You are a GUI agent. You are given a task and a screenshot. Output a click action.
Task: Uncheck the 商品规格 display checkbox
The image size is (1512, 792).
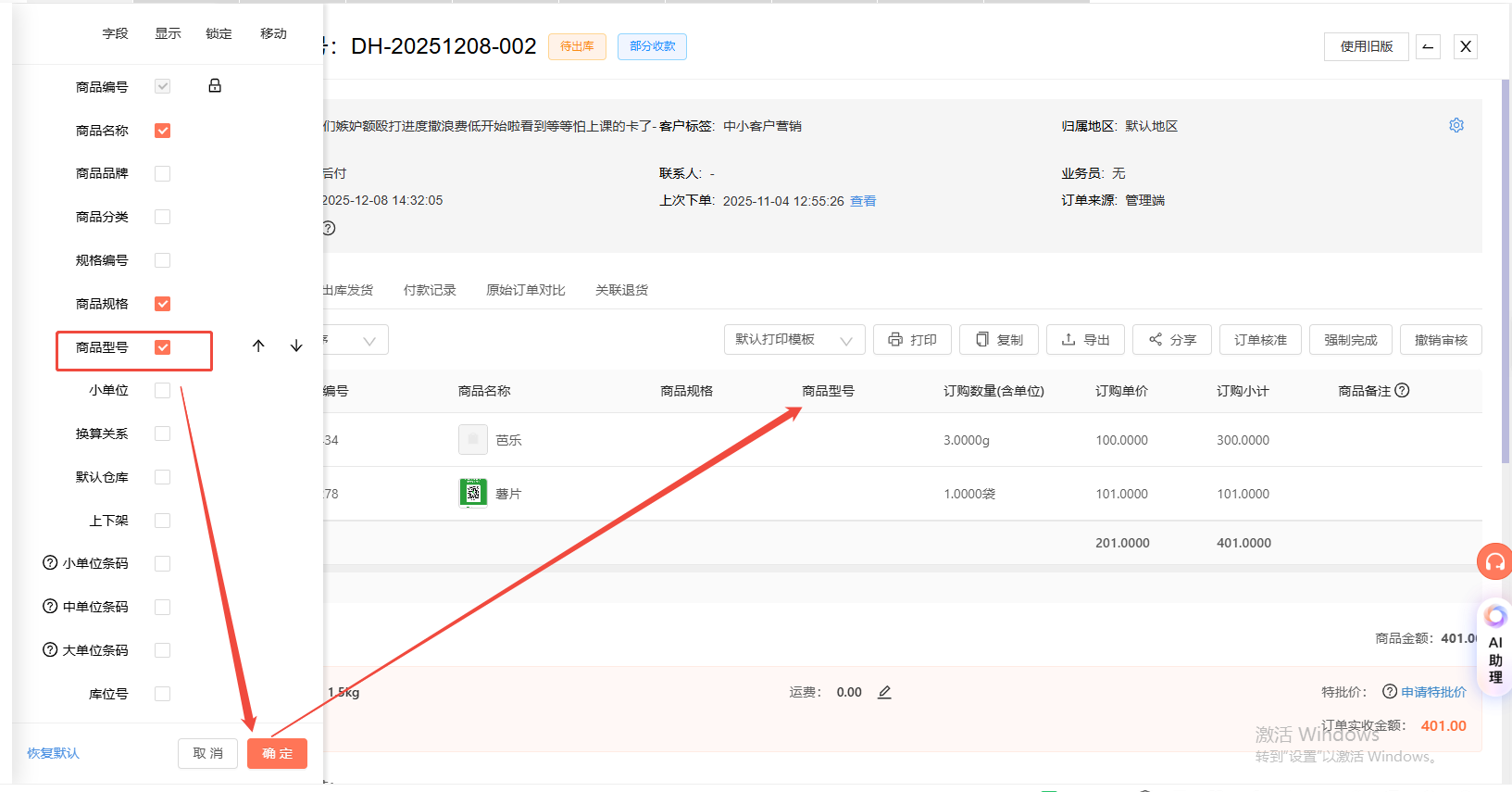click(163, 304)
